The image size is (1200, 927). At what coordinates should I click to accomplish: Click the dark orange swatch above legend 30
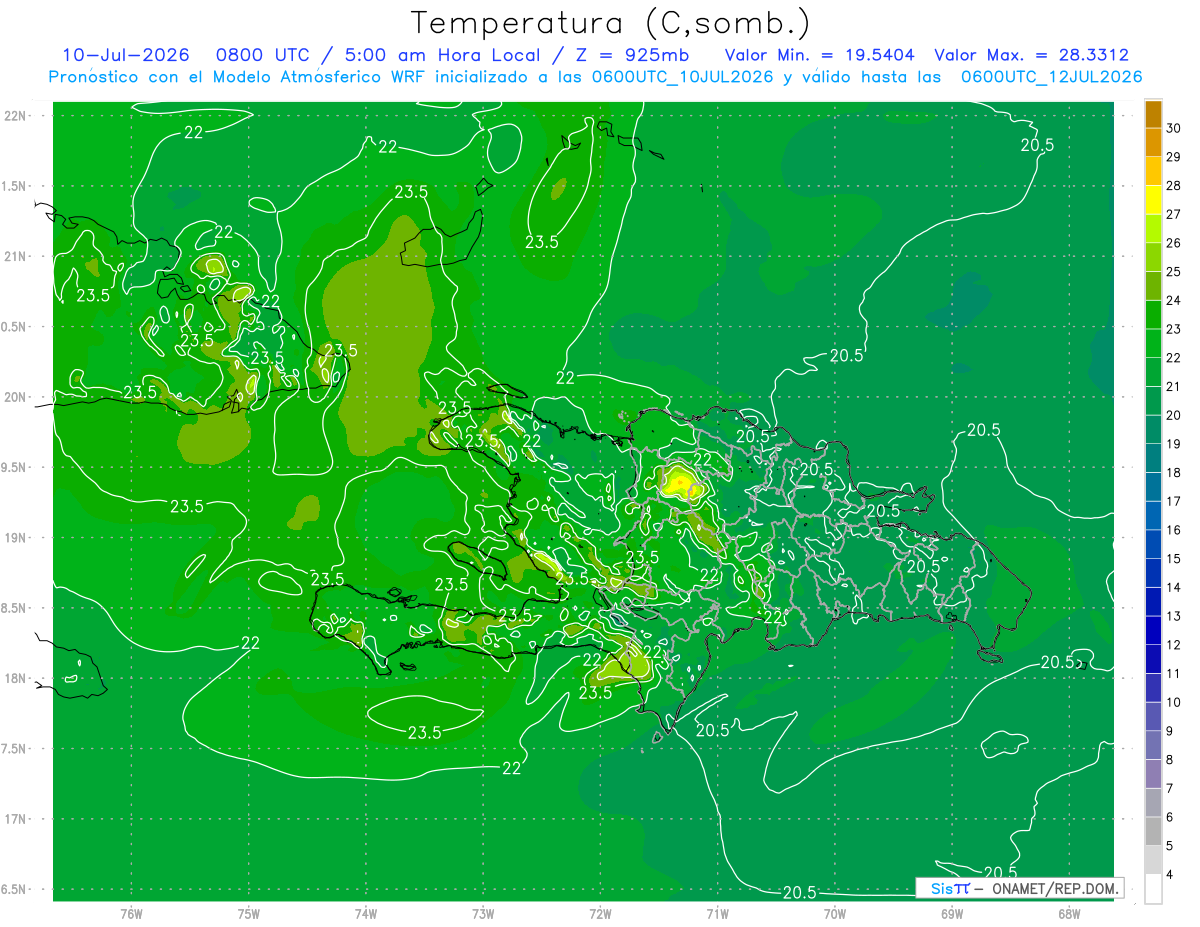coord(1153,114)
